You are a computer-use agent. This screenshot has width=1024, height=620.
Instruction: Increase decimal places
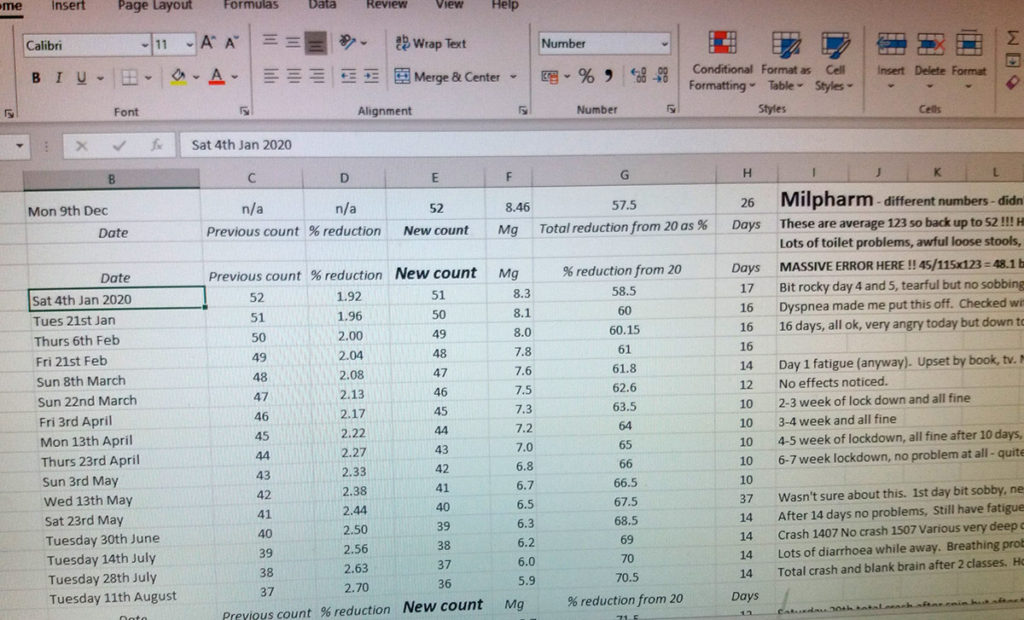(x=638, y=76)
